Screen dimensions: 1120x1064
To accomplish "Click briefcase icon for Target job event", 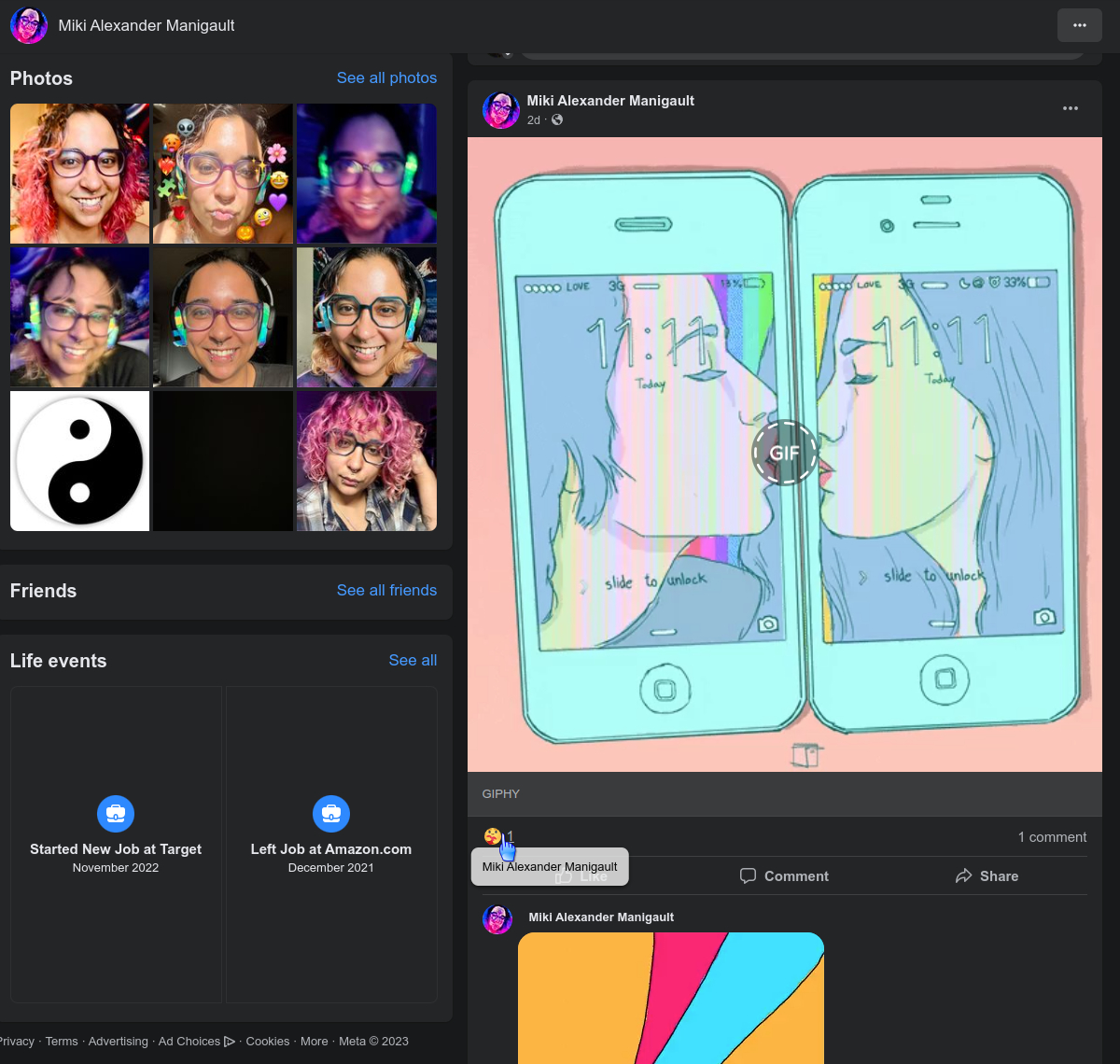I will (116, 814).
